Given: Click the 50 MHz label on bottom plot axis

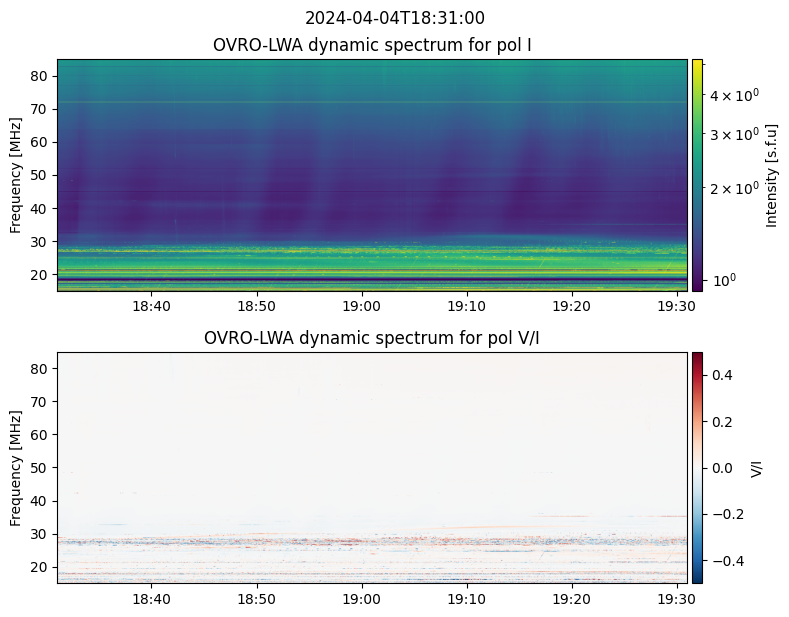Looking at the screenshot, I should coord(39,468).
